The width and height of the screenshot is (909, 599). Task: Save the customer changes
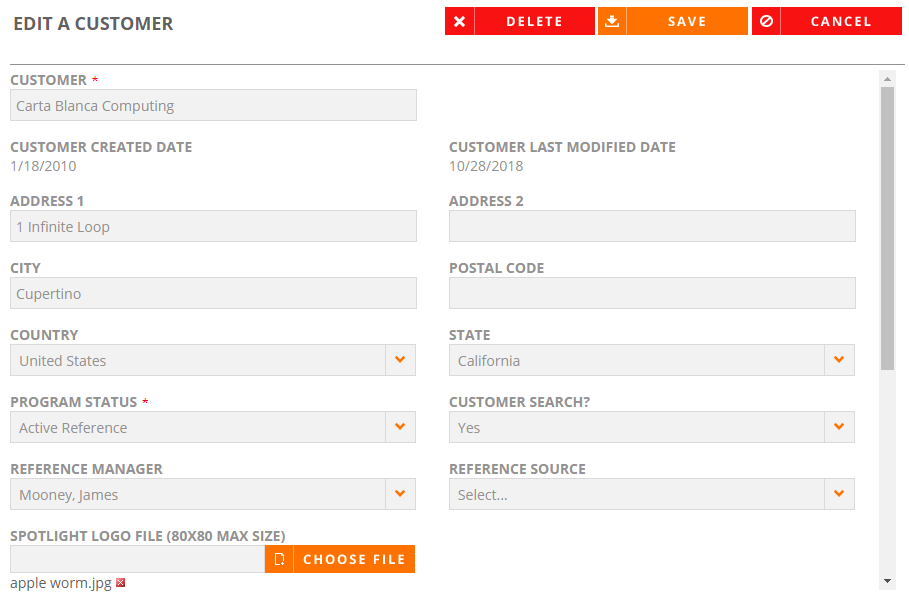pos(673,21)
